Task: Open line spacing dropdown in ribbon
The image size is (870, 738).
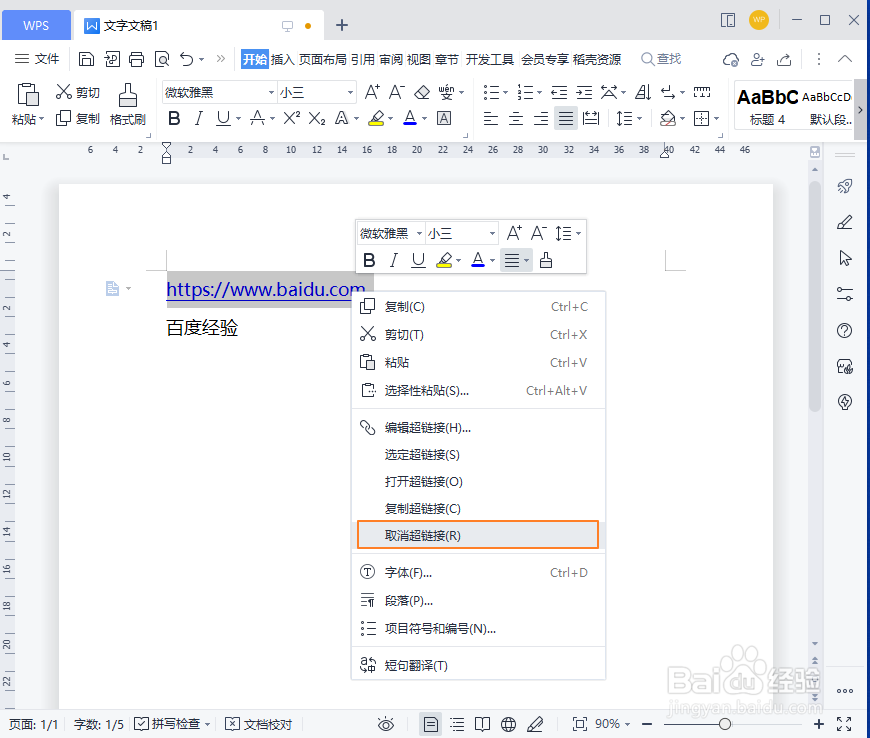Action: click(x=639, y=118)
